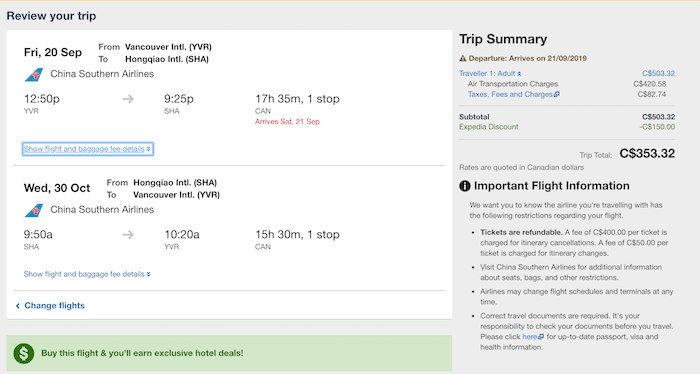Collapse the Traveller 1: Adult breakdown
The width and height of the screenshot is (700, 374).
coord(490,74)
